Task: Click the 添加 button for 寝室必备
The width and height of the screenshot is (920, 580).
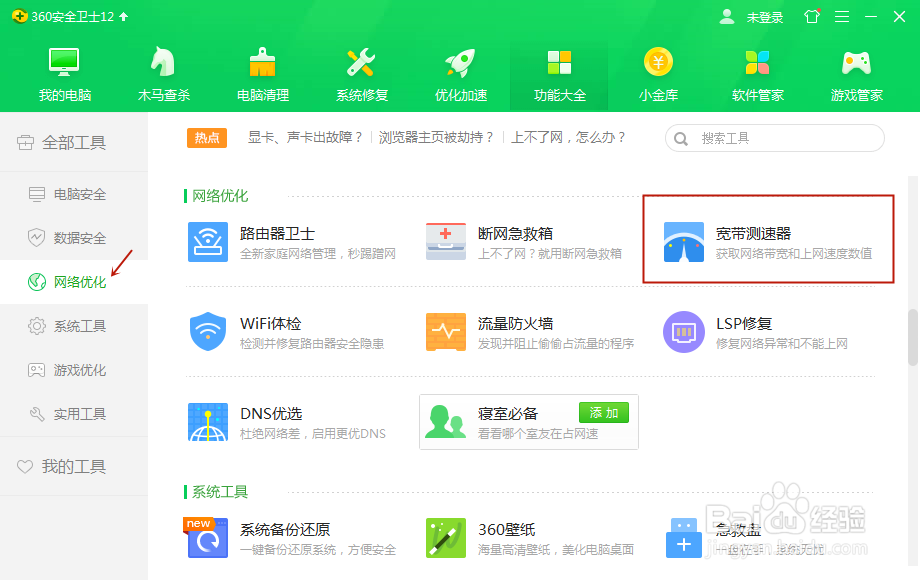Action: point(604,413)
